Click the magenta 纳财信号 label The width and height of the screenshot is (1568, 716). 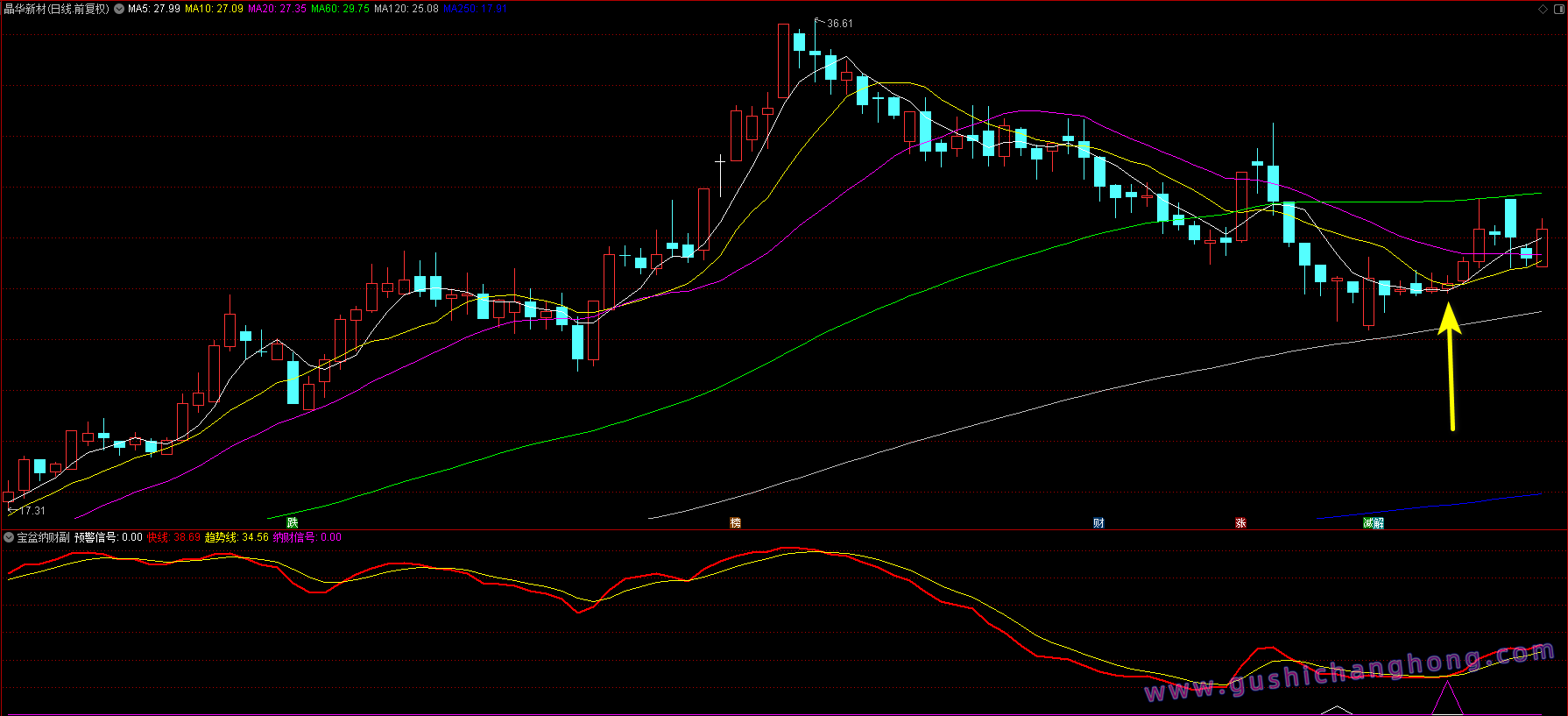tap(307, 537)
